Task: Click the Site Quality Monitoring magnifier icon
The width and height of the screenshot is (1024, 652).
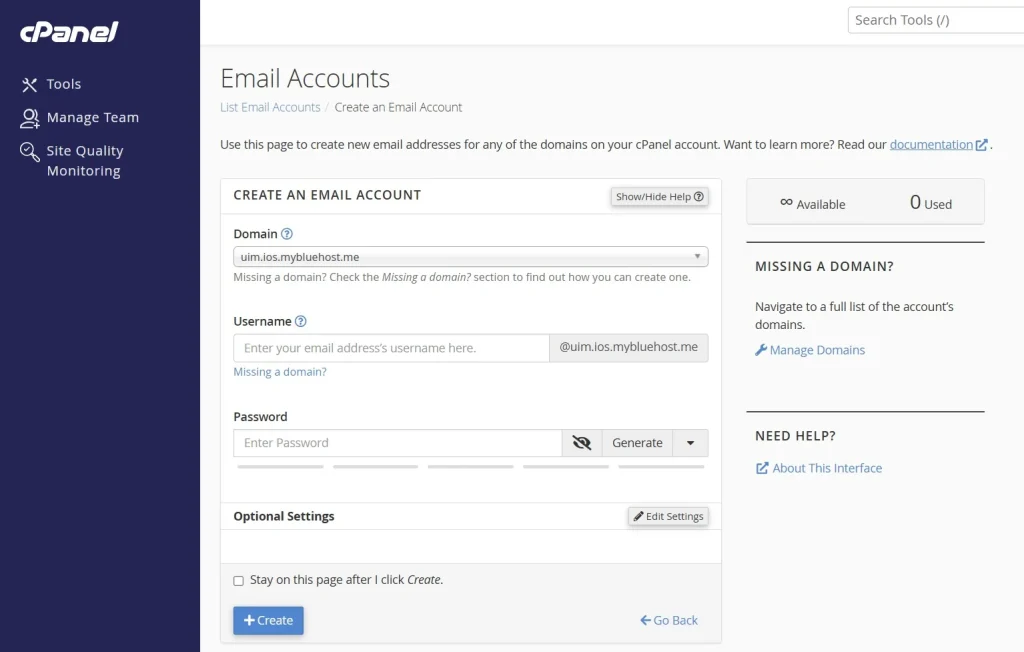Action: click(x=30, y=151)
